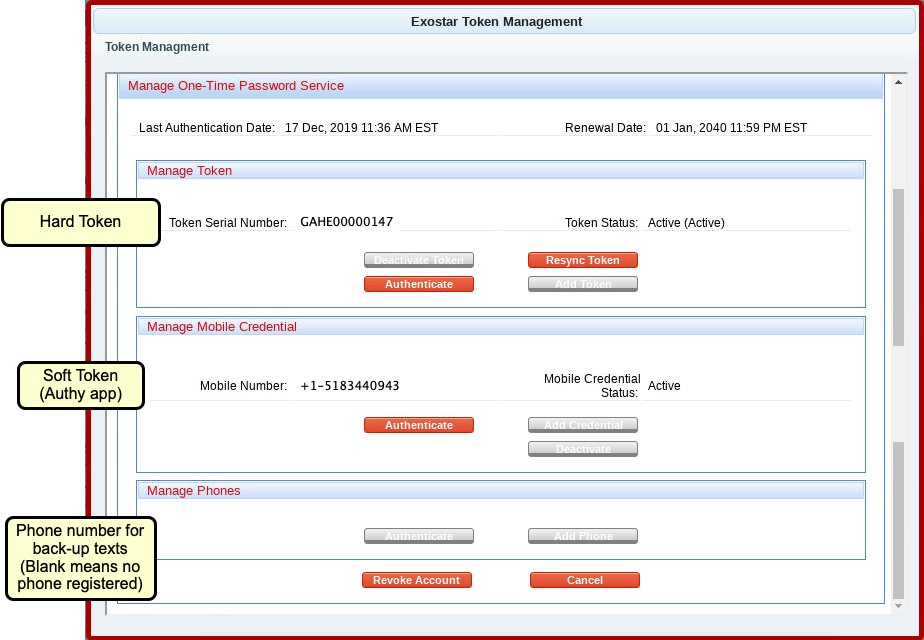Click the Manage Mobile Credential section header

(x=501, y=327)
